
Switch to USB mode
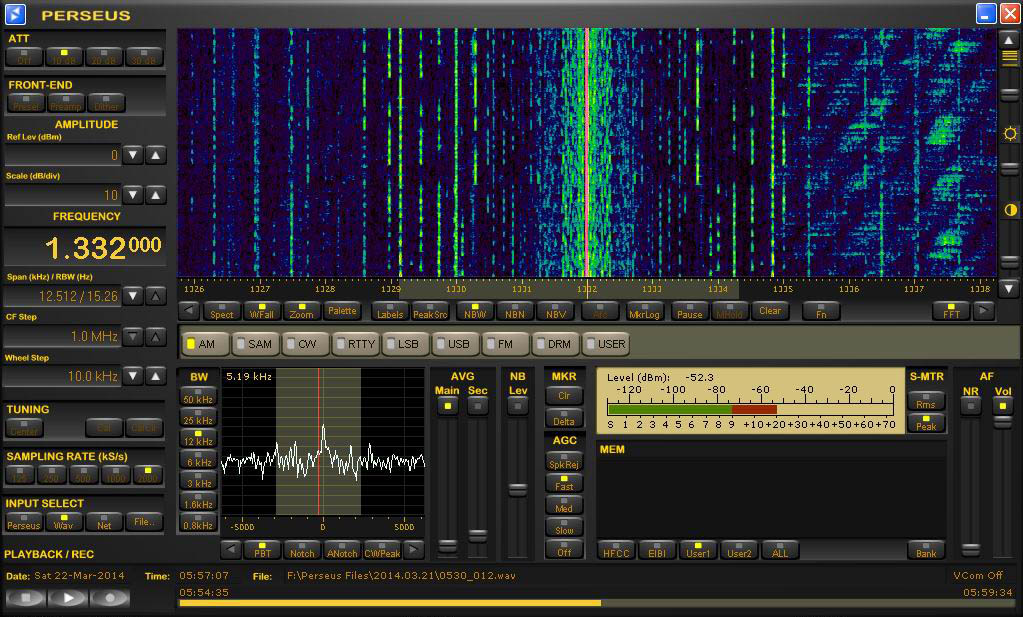(455, 344)
